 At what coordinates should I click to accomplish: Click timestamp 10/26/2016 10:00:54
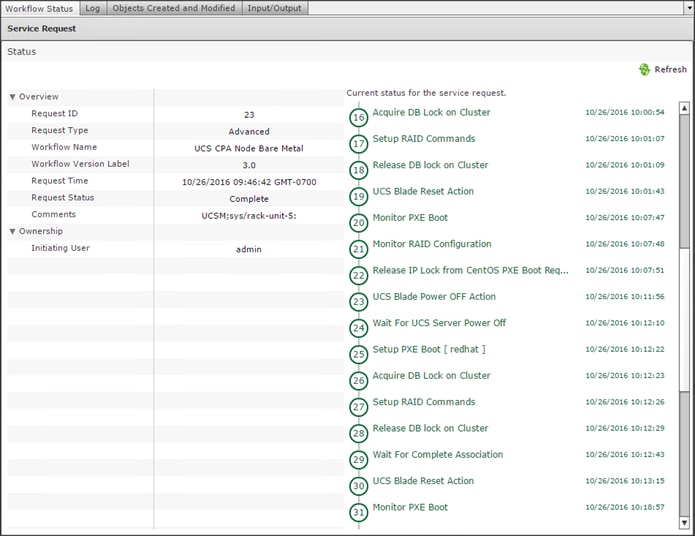(x=625, y=113)
